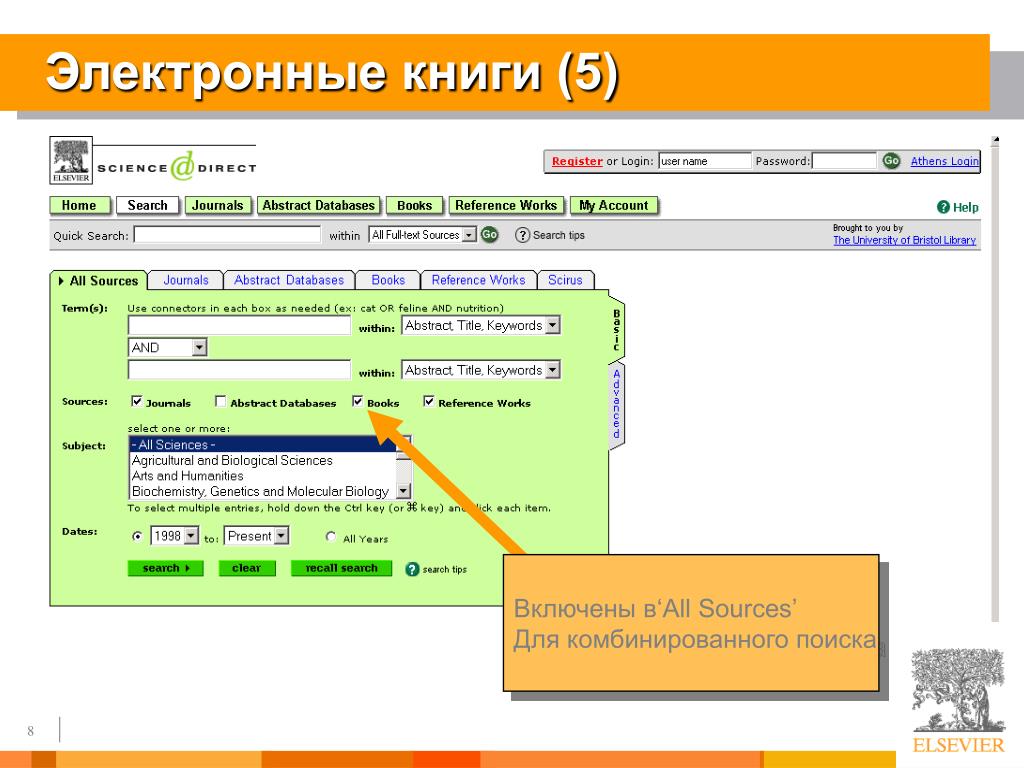Toggle the Books sources checkbox

357,401
